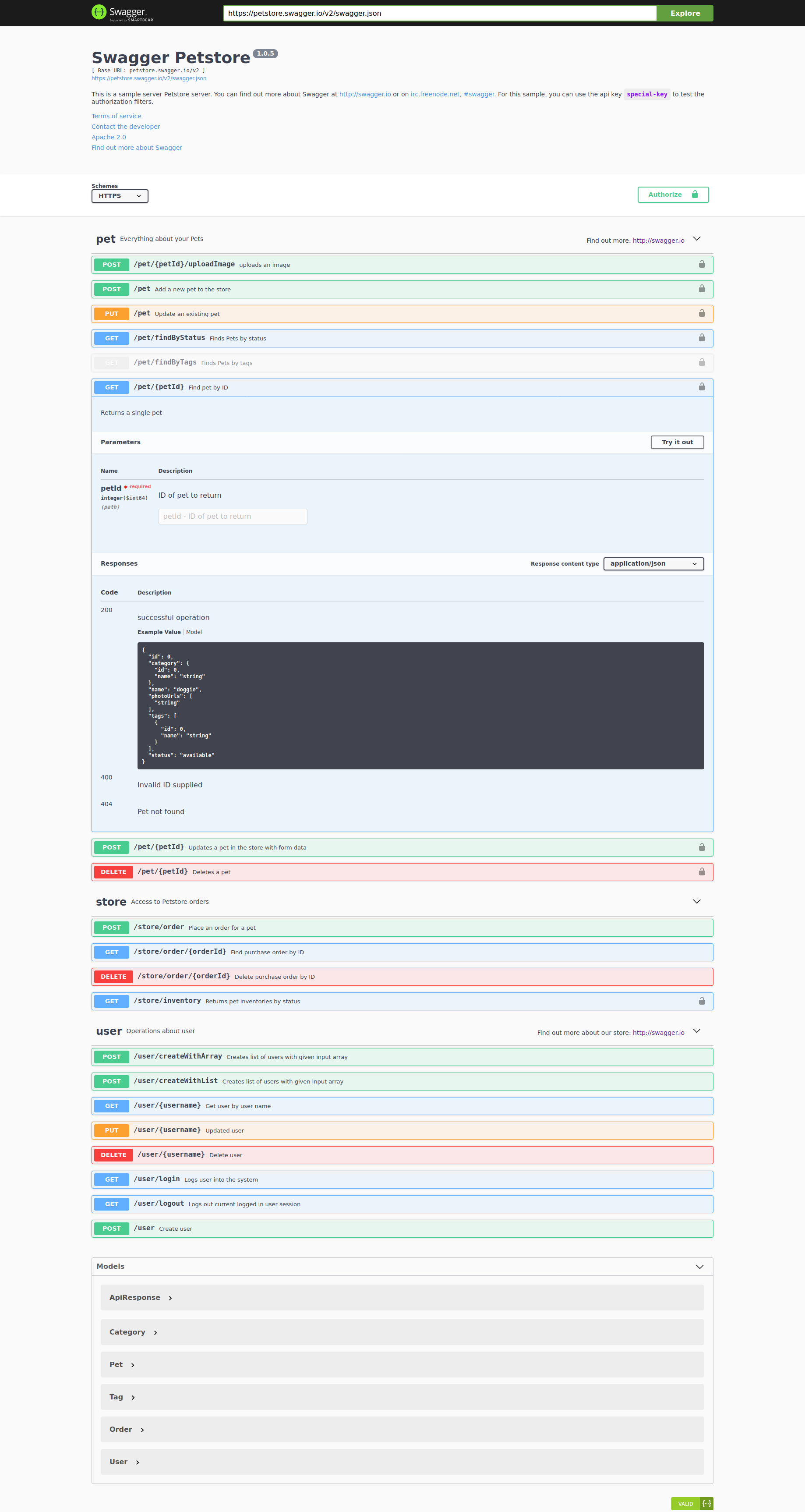
Task: Open the Response content type dropdown
Action: pos(653,563)
